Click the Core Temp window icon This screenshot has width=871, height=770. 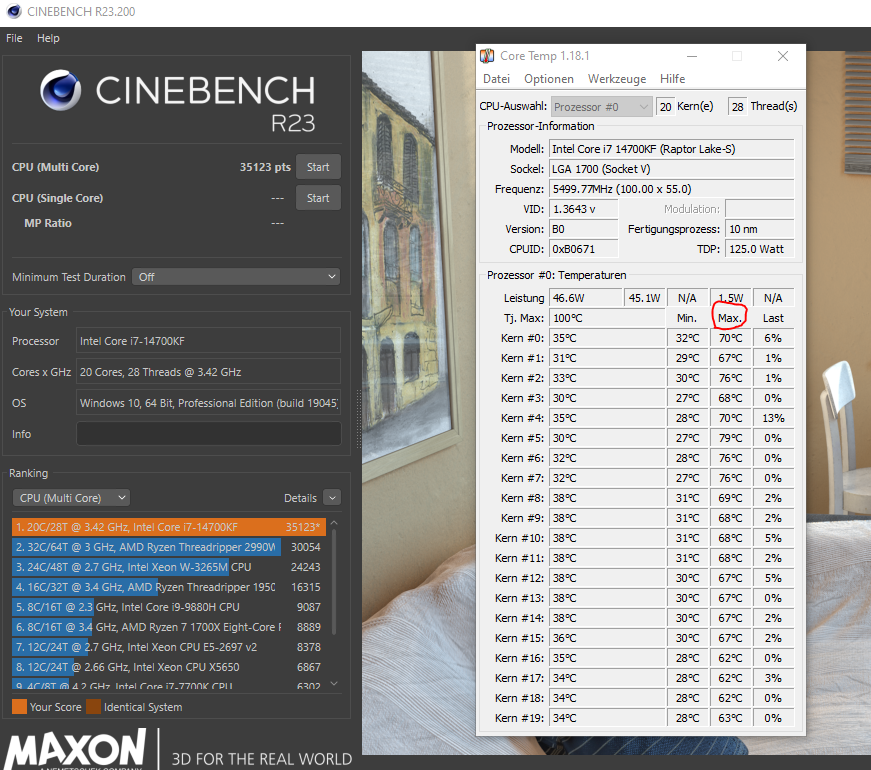click(x=487, y=56)
